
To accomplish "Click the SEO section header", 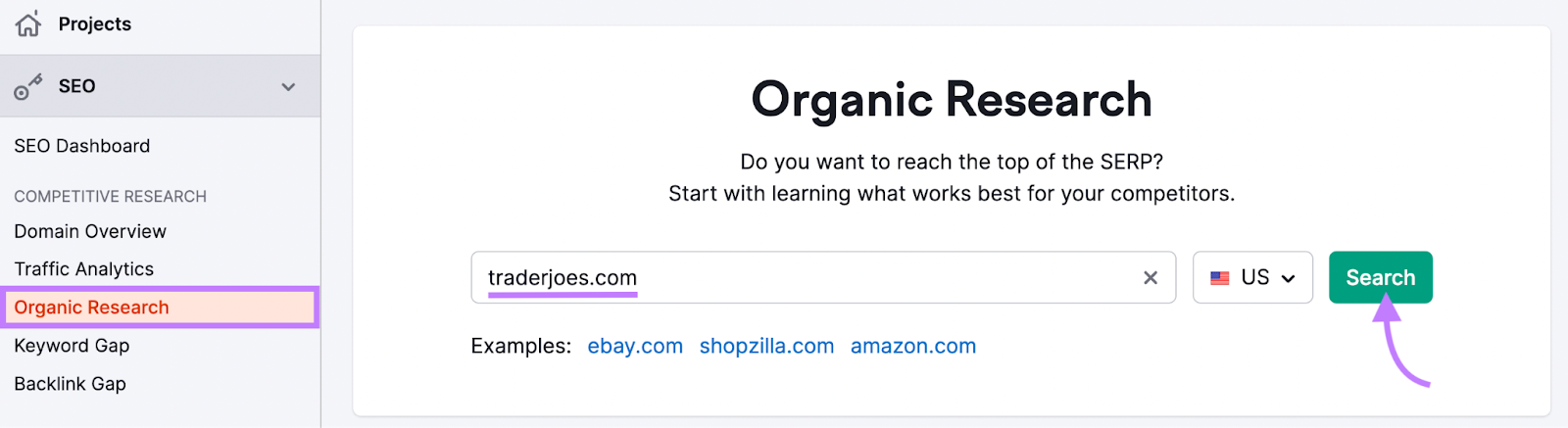I will [160, 86].
